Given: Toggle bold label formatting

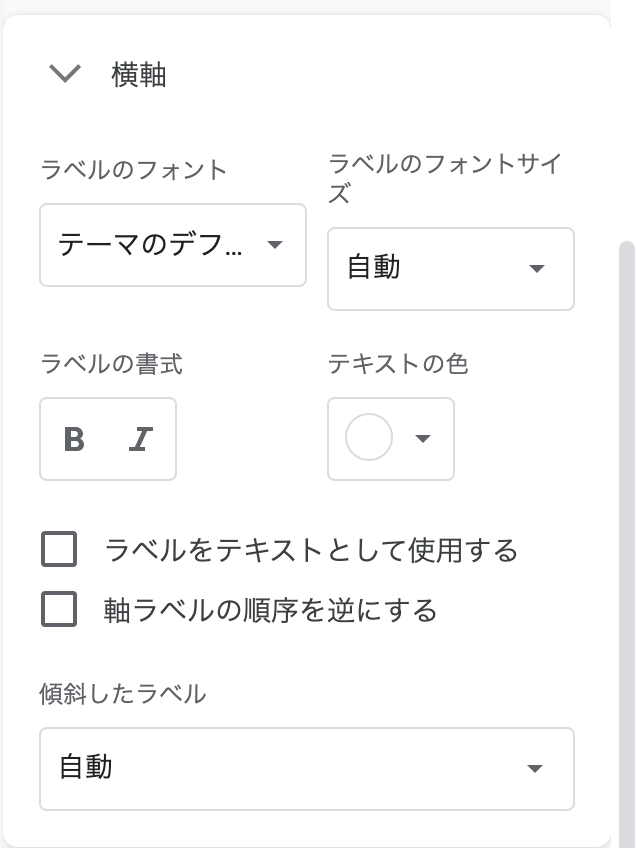Looking at the screenshot, I should click(74, 439).
